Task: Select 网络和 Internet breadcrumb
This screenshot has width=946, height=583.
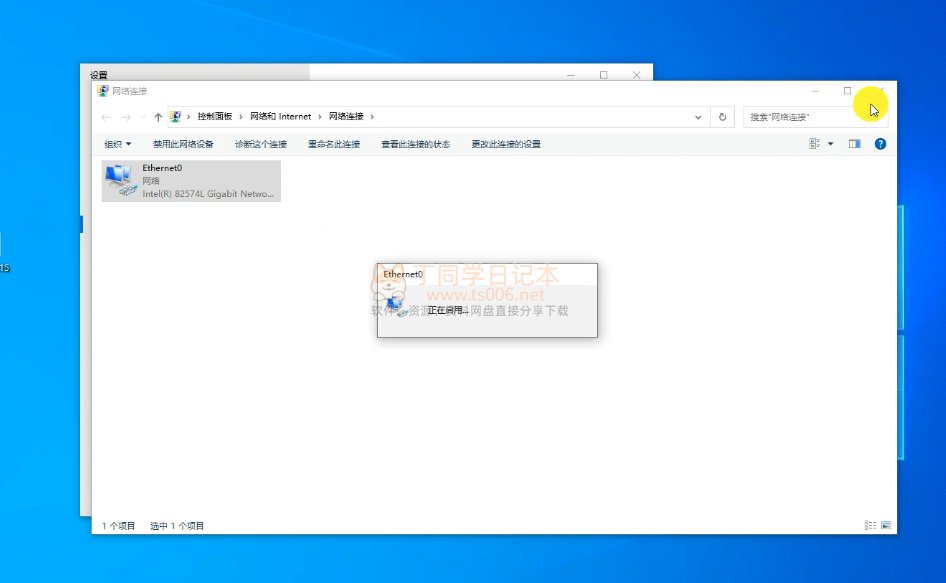Action: 281,116
